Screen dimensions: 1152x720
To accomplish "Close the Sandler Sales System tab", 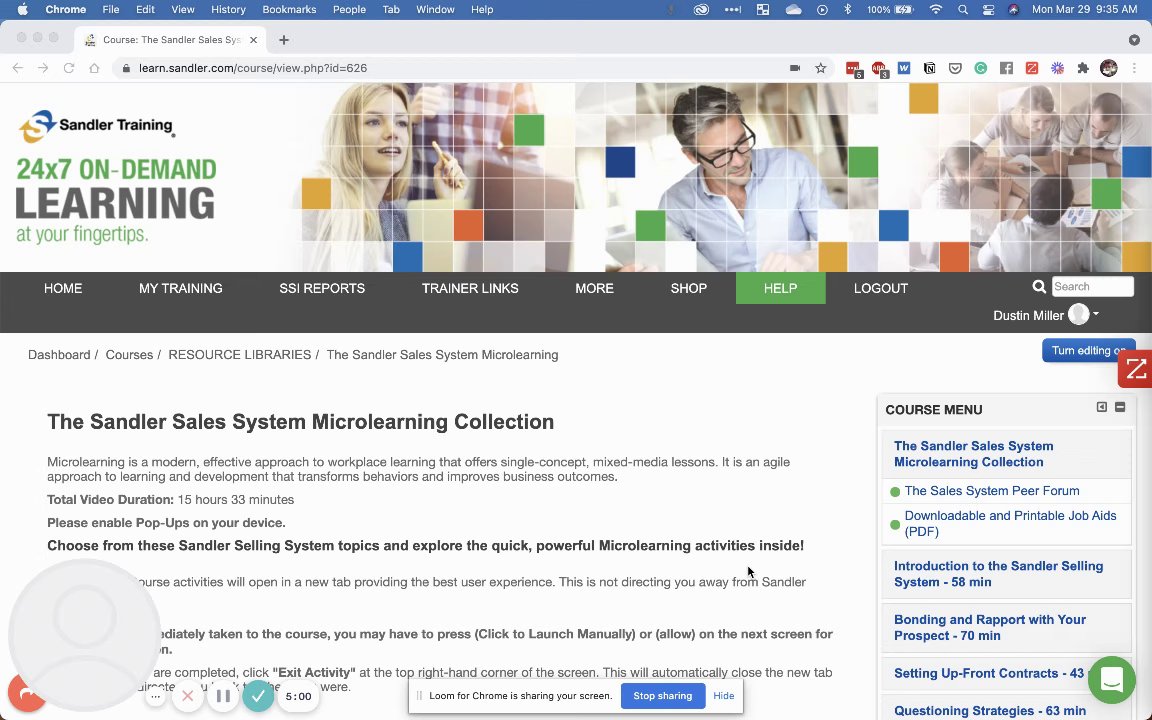I will click(x=253, y=40).
